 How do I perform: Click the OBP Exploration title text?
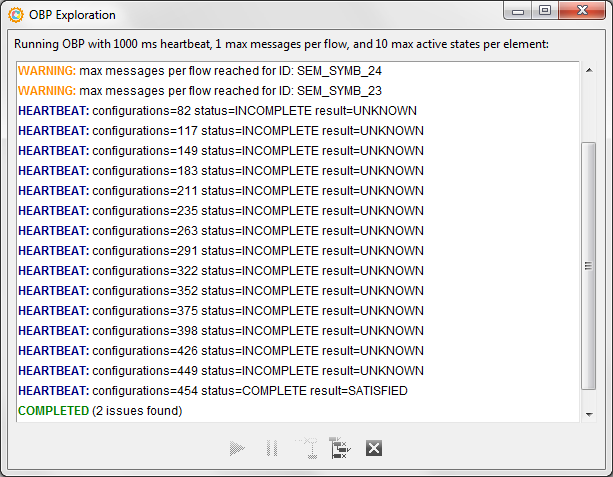73,15
